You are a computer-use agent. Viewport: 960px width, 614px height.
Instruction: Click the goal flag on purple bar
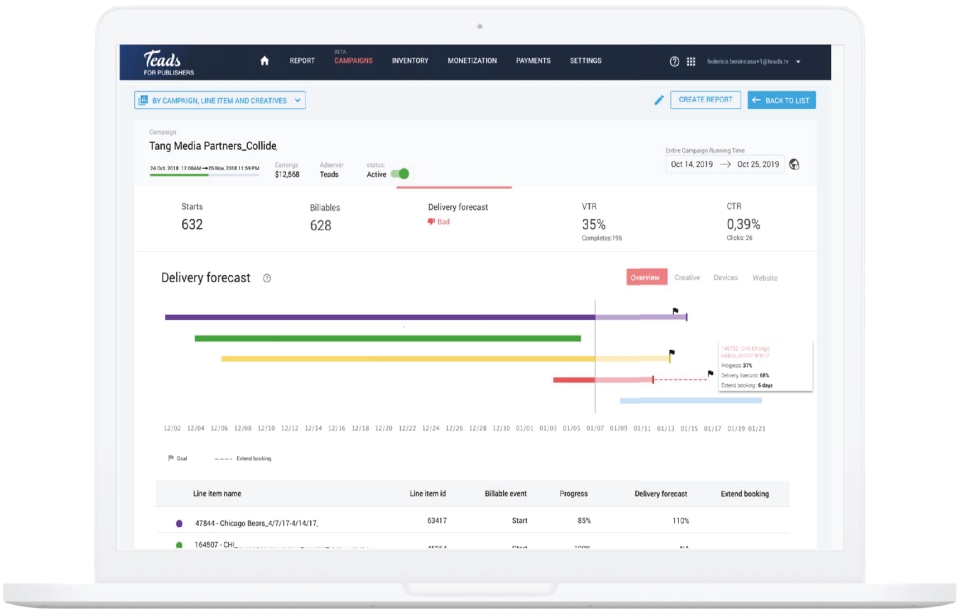(x=675, y=311)
